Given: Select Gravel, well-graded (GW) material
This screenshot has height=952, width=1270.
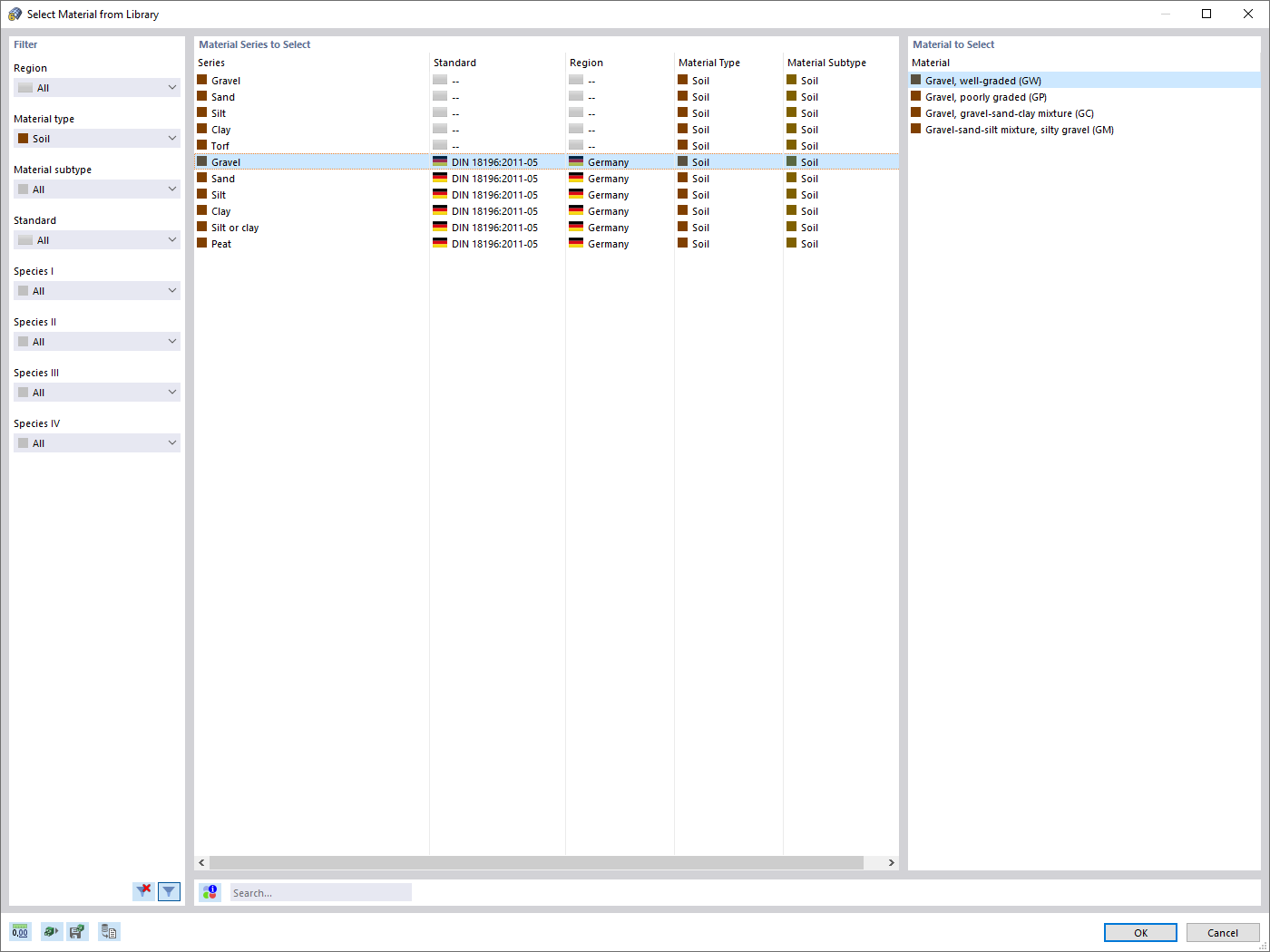Looking at the screenshot, I should (x=1084, y=81).
